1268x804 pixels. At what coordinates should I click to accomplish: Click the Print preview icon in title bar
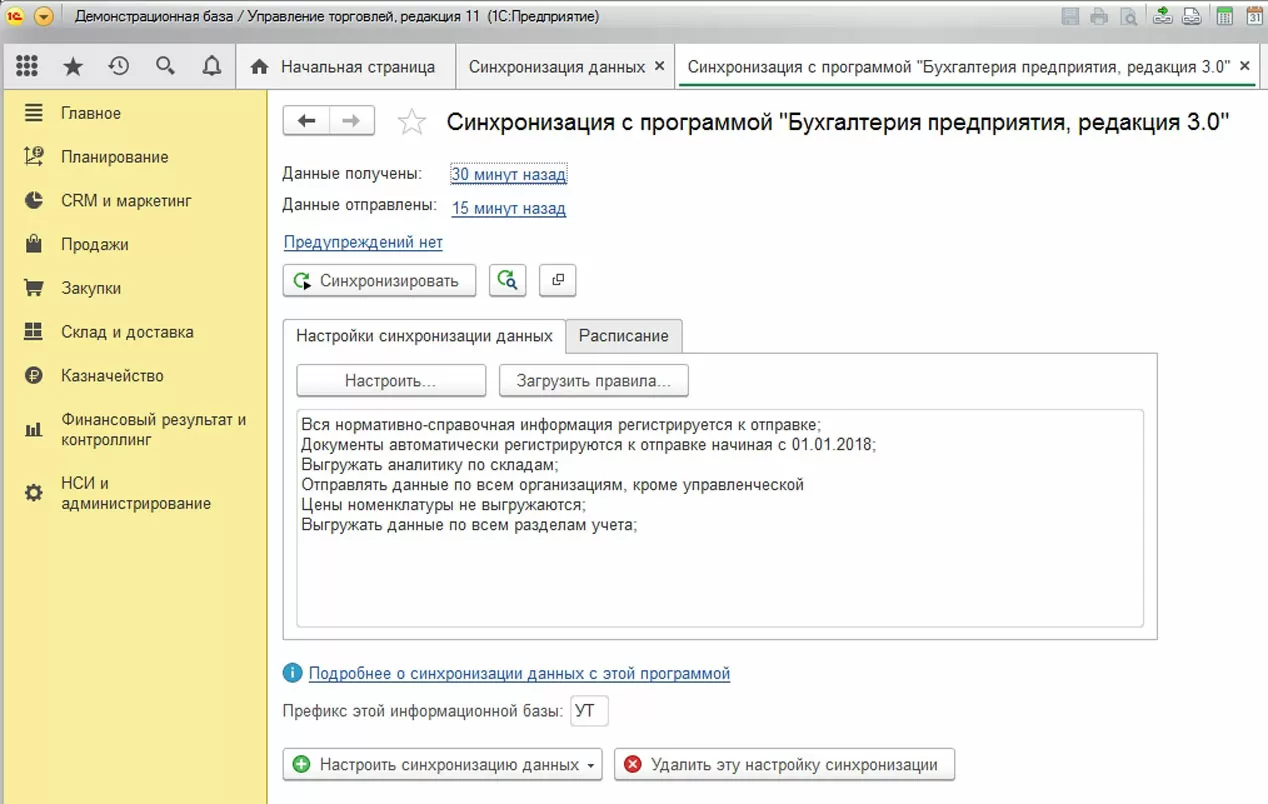1129,16
